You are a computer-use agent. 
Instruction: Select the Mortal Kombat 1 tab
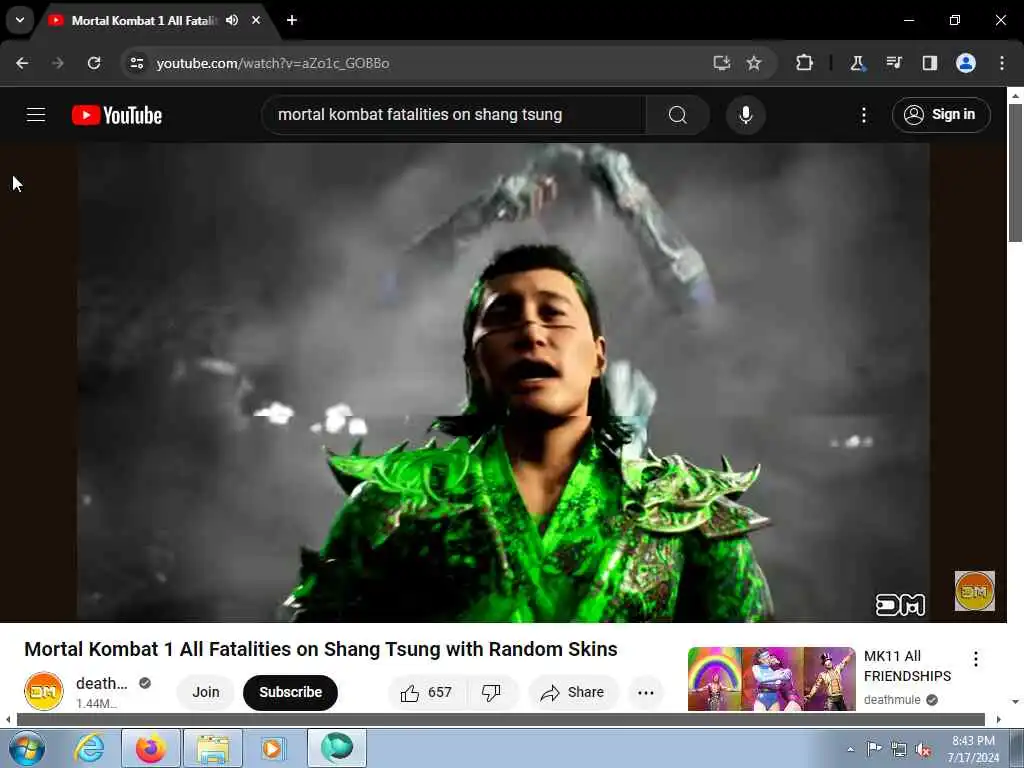(x=142, y=21)
